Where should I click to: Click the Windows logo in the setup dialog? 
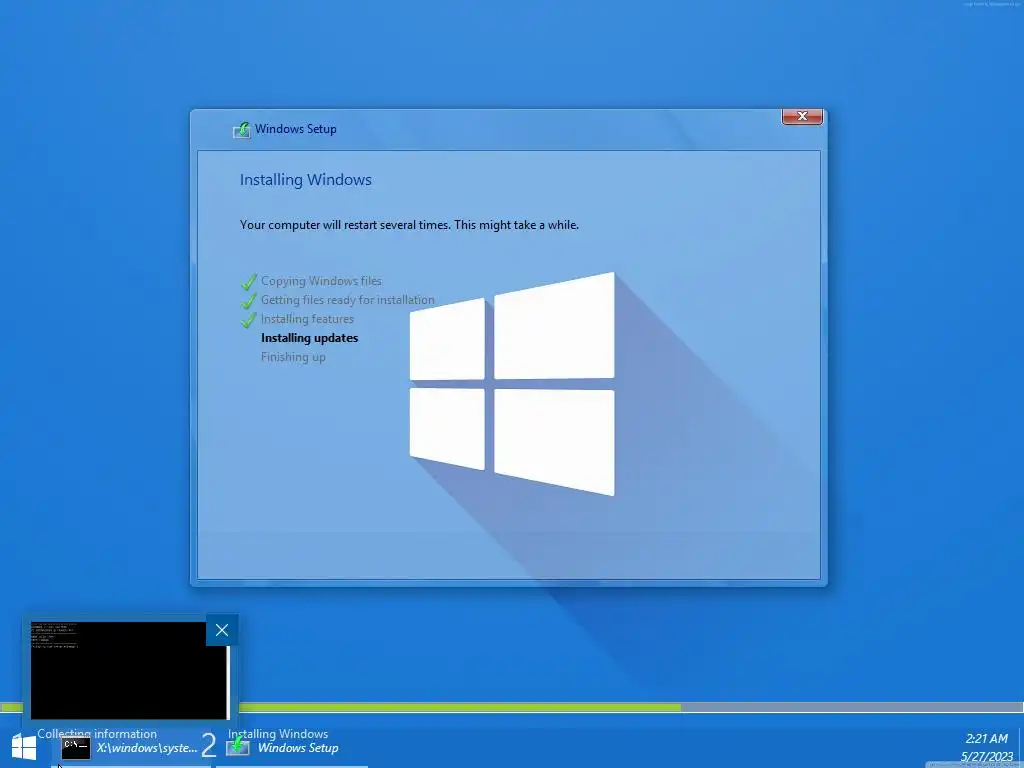pyautogui.click(x=512, y=384)
